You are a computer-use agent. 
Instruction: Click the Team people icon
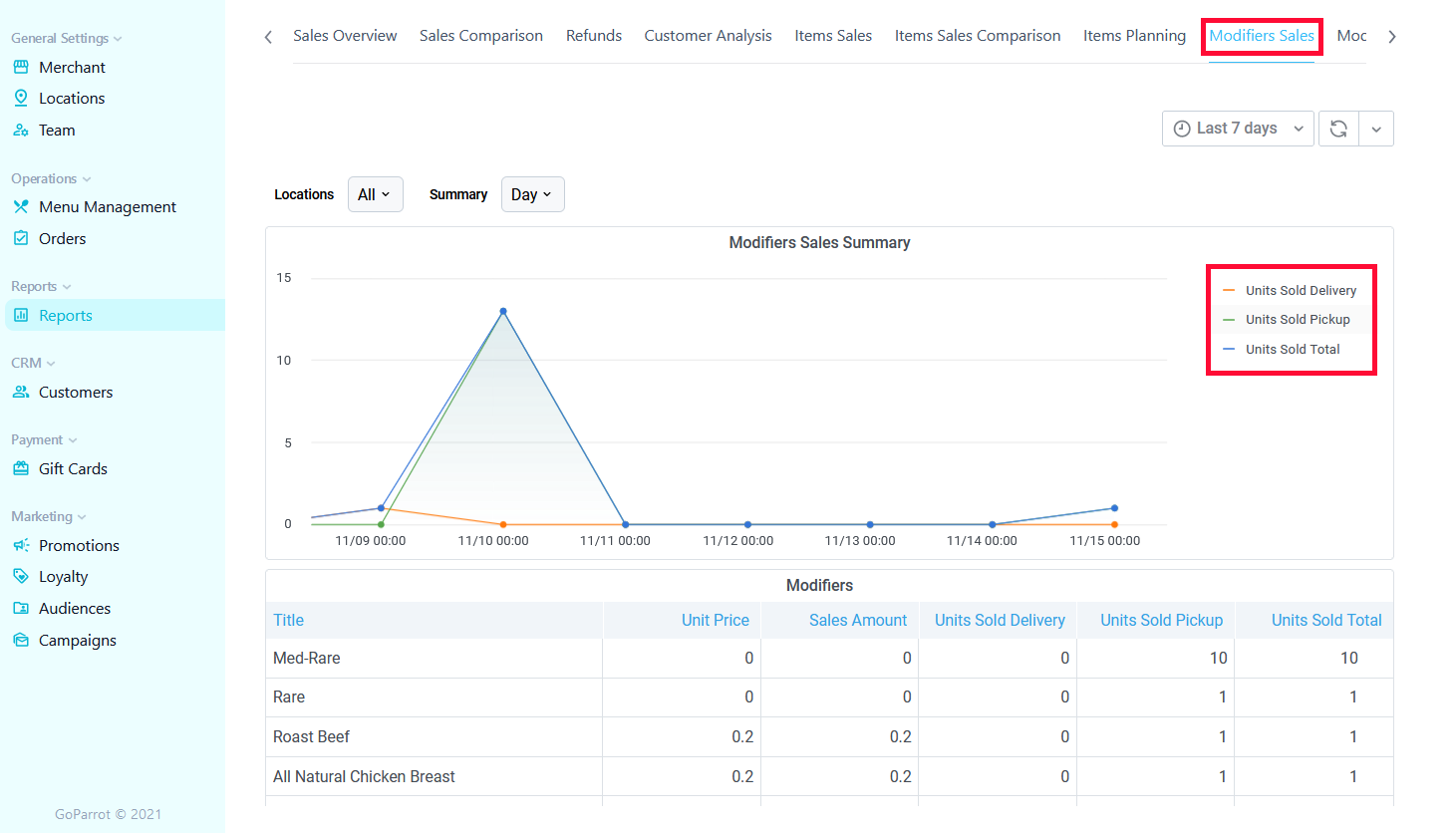click(x=21, y=130)
